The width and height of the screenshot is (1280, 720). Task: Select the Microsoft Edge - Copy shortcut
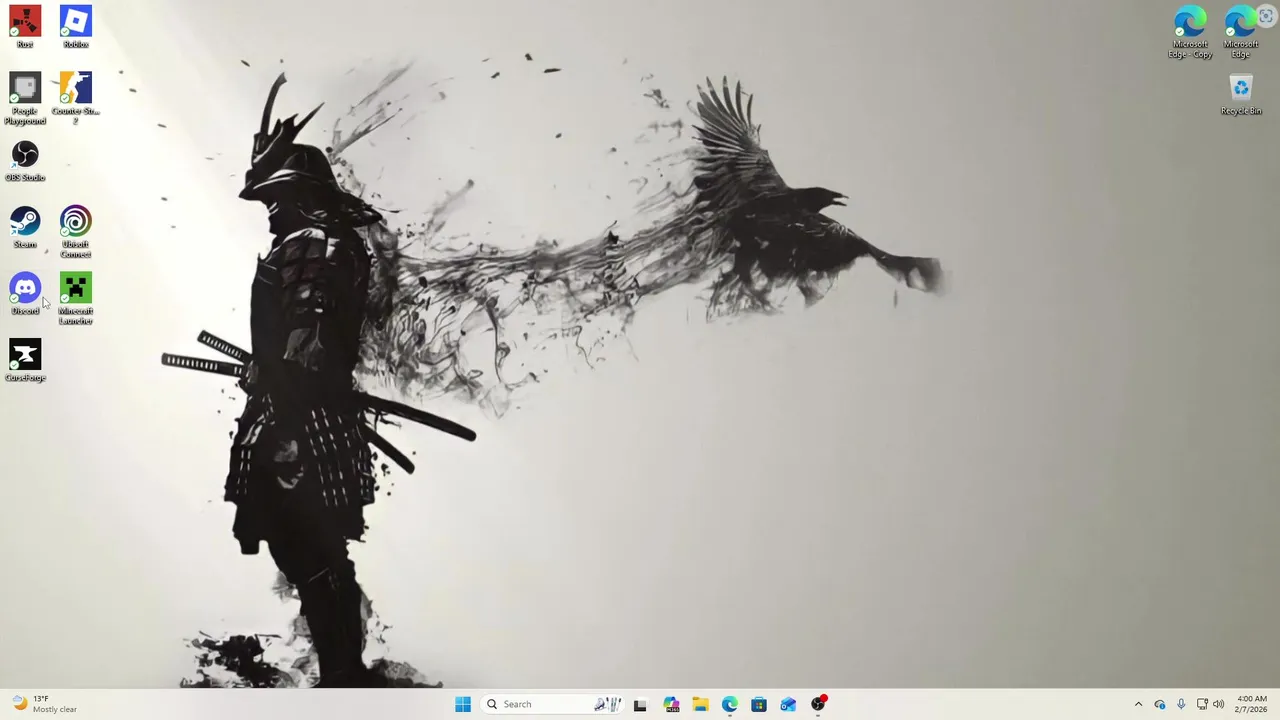1190,32
